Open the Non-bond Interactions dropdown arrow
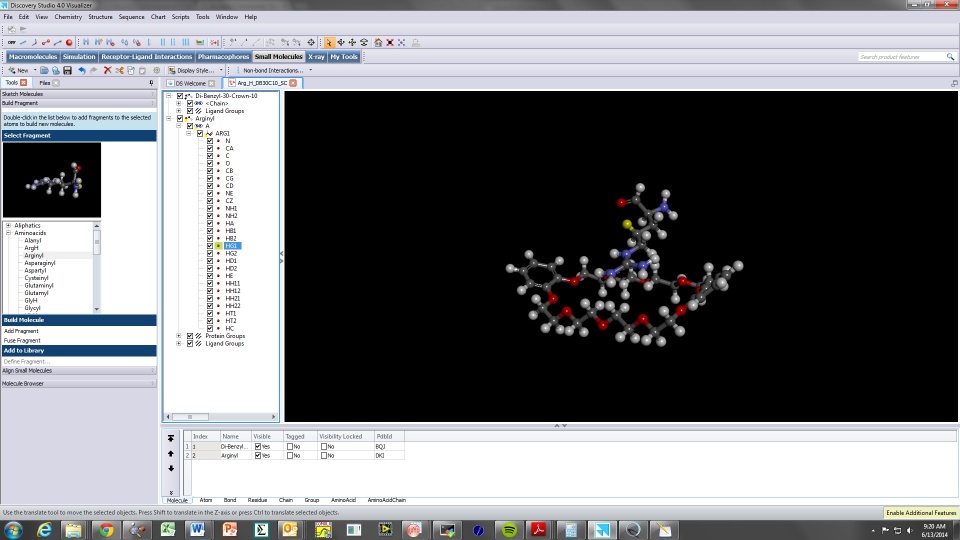The width and height of the screenshot is (960, 540). [310, 70]
